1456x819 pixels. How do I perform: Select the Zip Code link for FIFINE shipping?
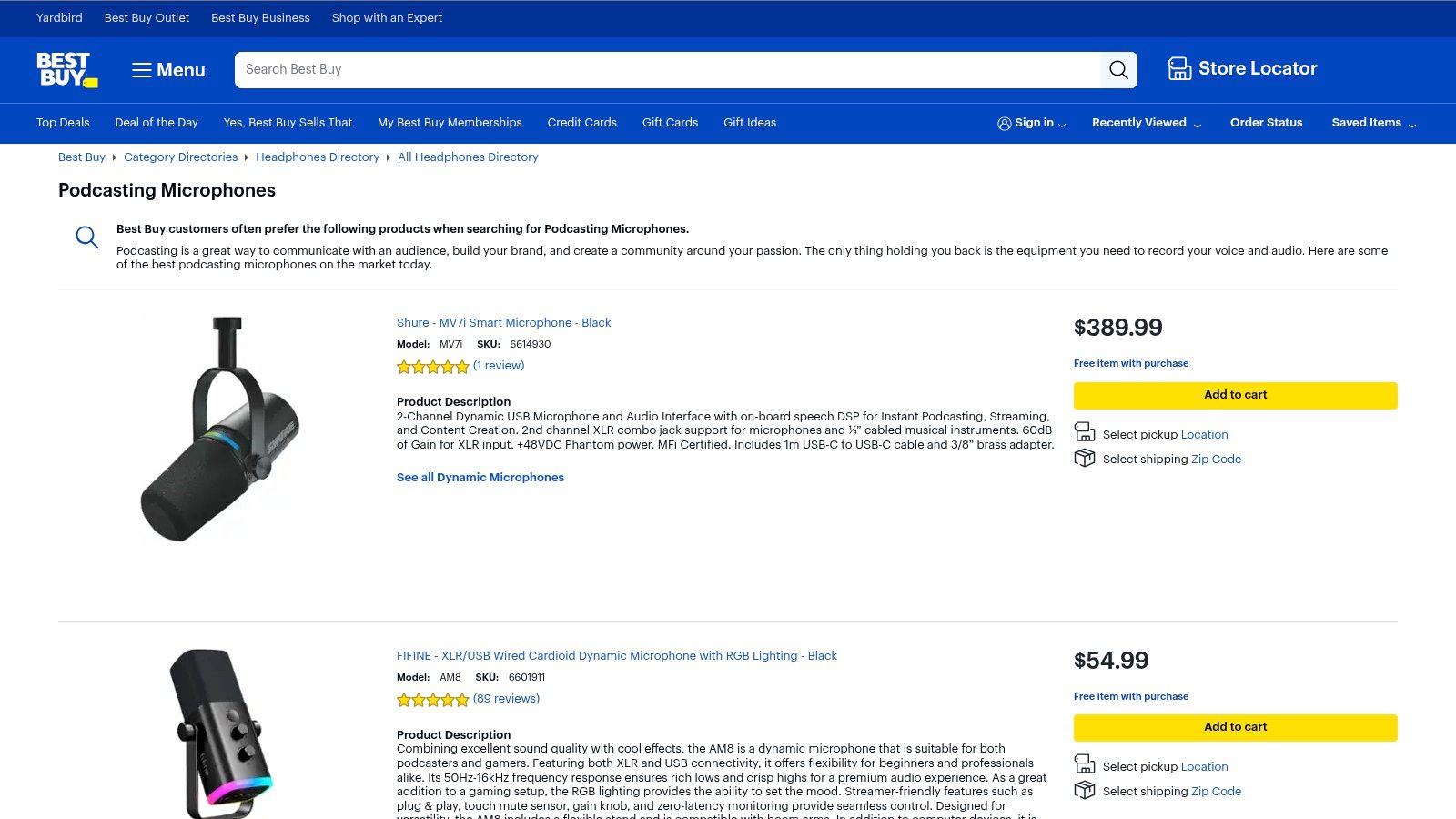coord(1216,791)
